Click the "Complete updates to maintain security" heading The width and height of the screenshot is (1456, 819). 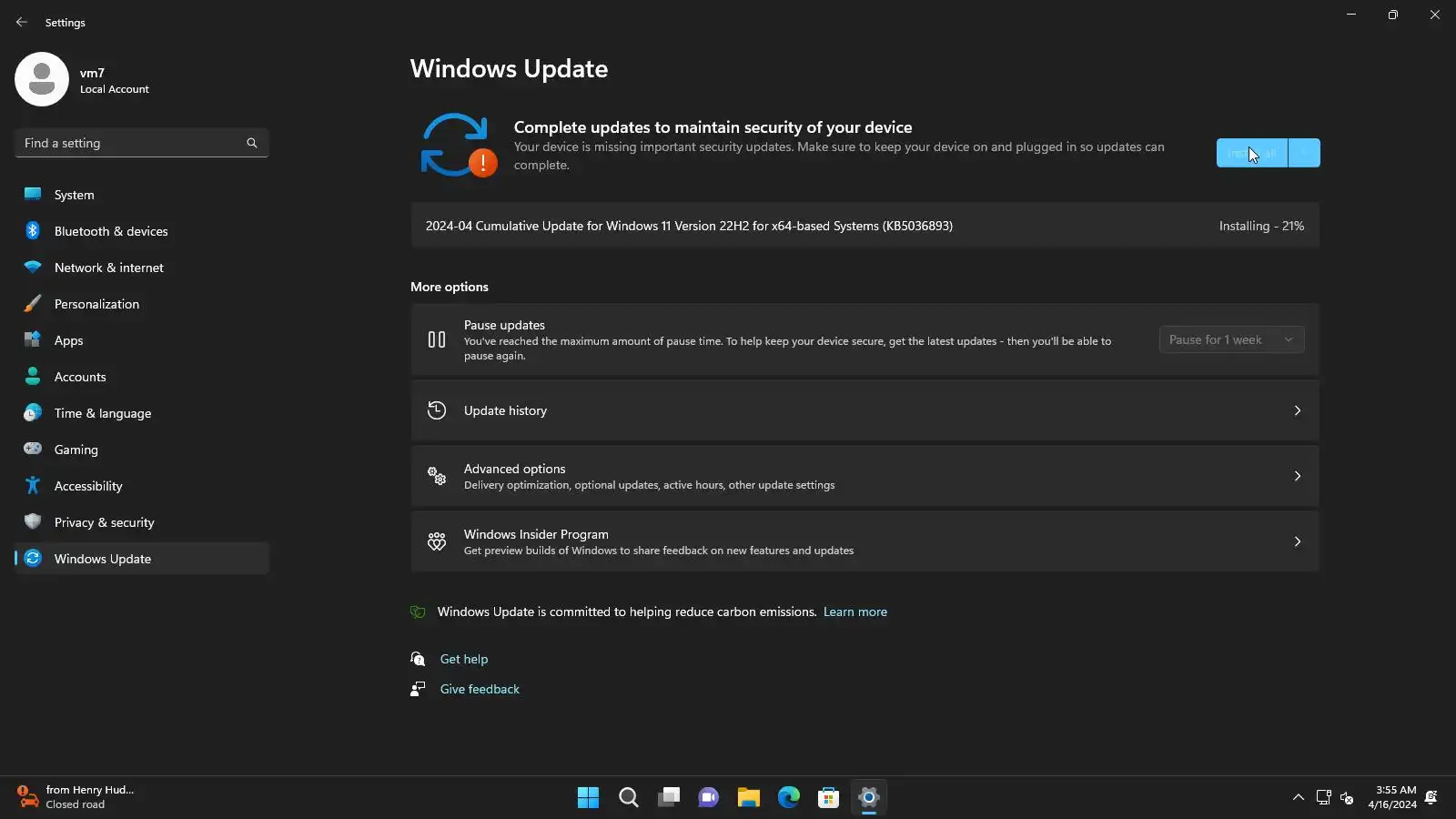tap(713, 127)
